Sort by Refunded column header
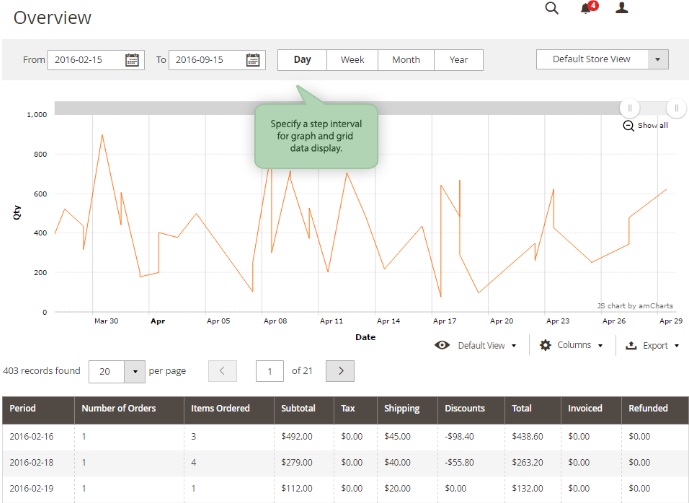The height and width of the screenshot is (503, 689). tap(655, 410)
